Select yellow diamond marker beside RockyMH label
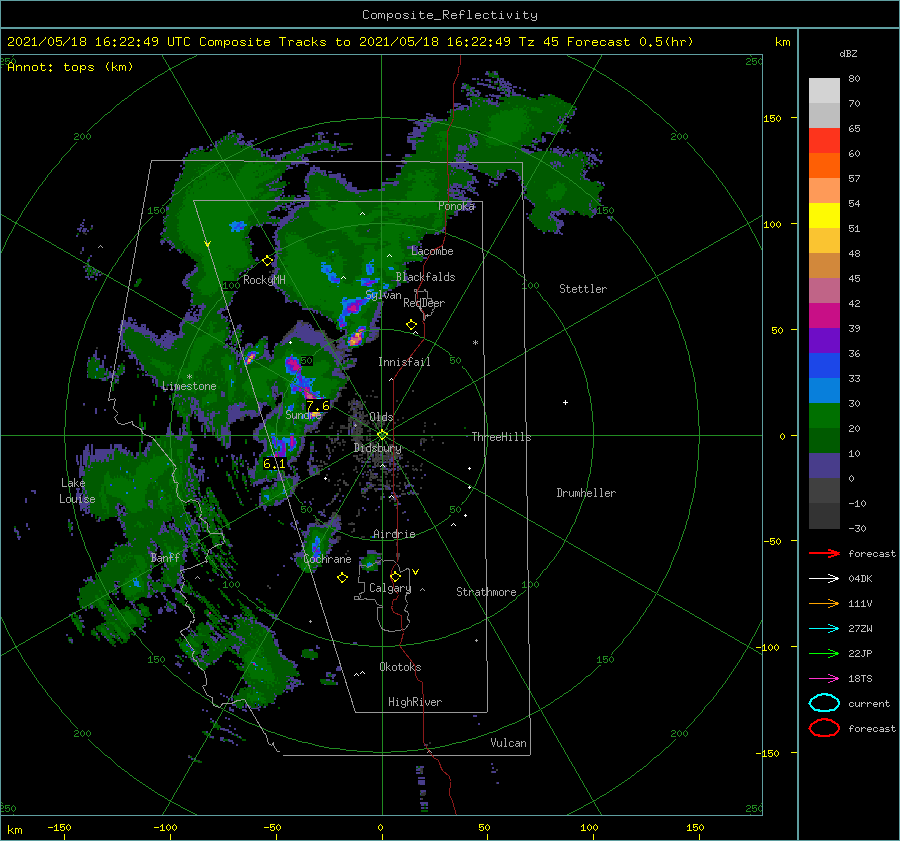The height and width of the screenshot is (841, 900). pos(267,261)
